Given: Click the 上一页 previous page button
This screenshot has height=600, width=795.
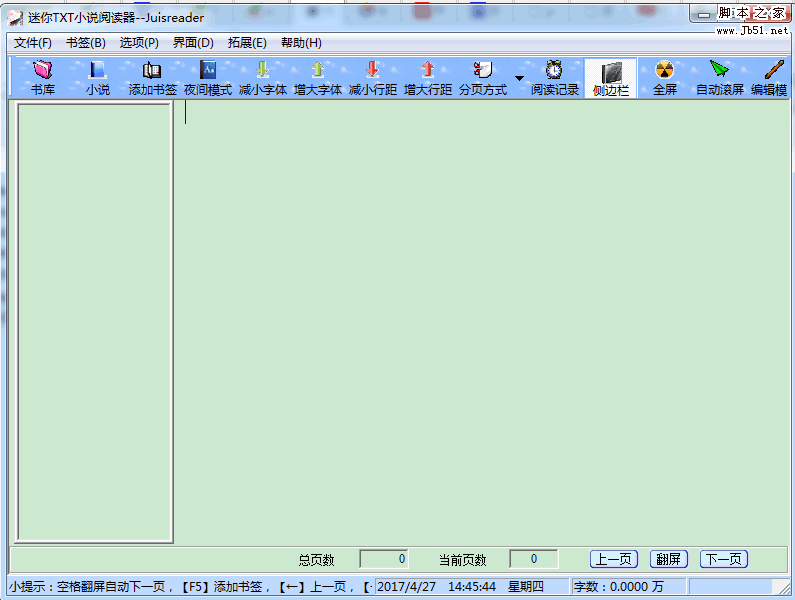Looking at the screenshot, I should coord(613,559).
